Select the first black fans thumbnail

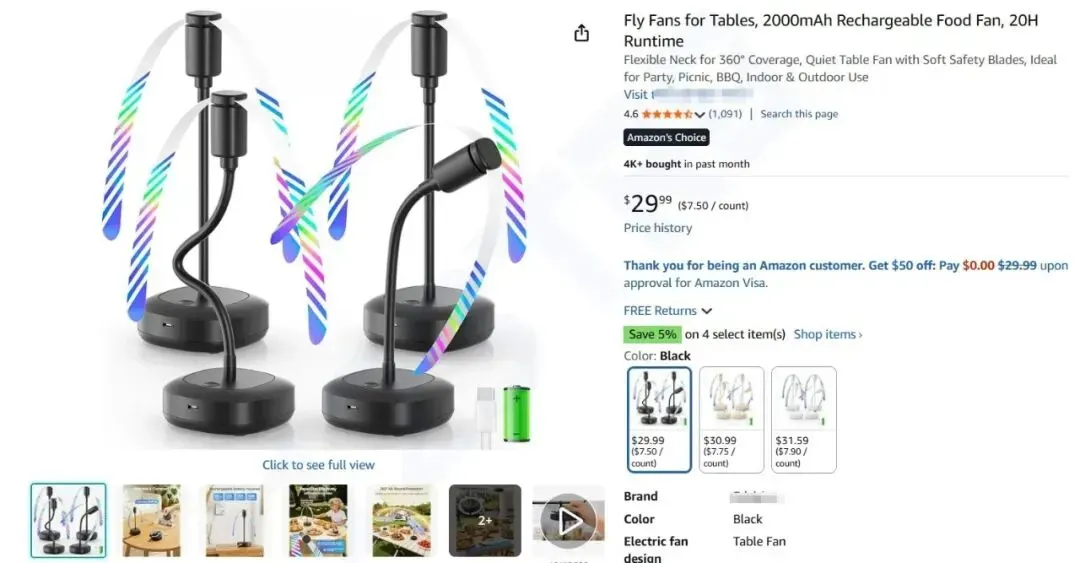click(x=68, y=521)
